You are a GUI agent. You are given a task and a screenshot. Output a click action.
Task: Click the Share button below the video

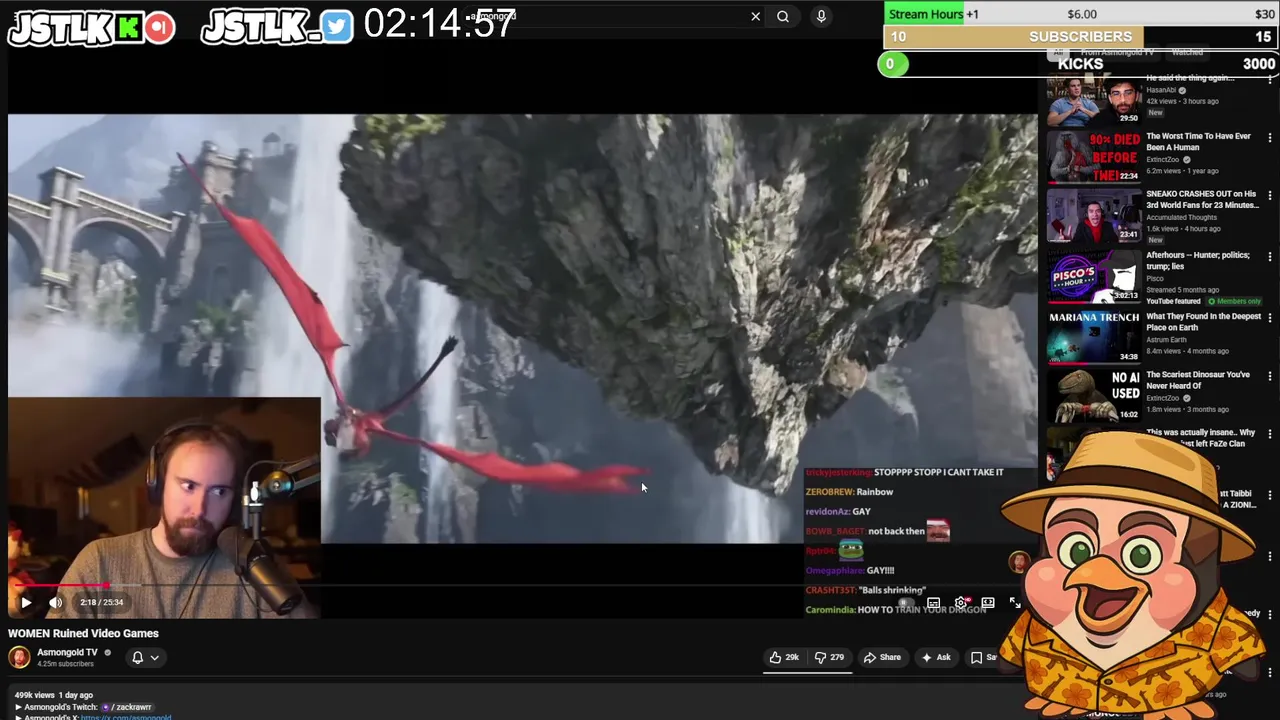tap(882, 657)
